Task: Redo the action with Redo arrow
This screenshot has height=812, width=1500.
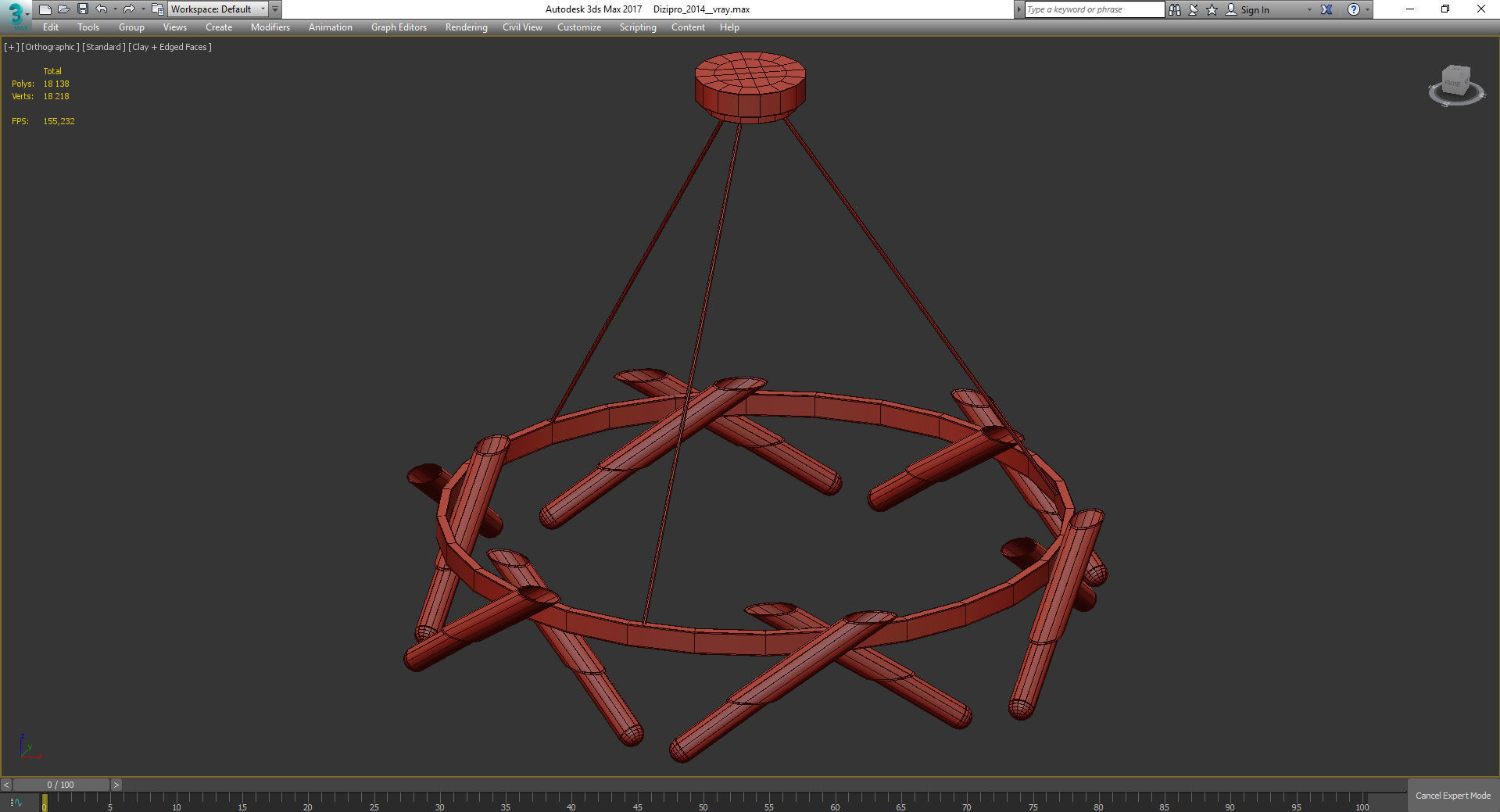Action: click(129, 9)
